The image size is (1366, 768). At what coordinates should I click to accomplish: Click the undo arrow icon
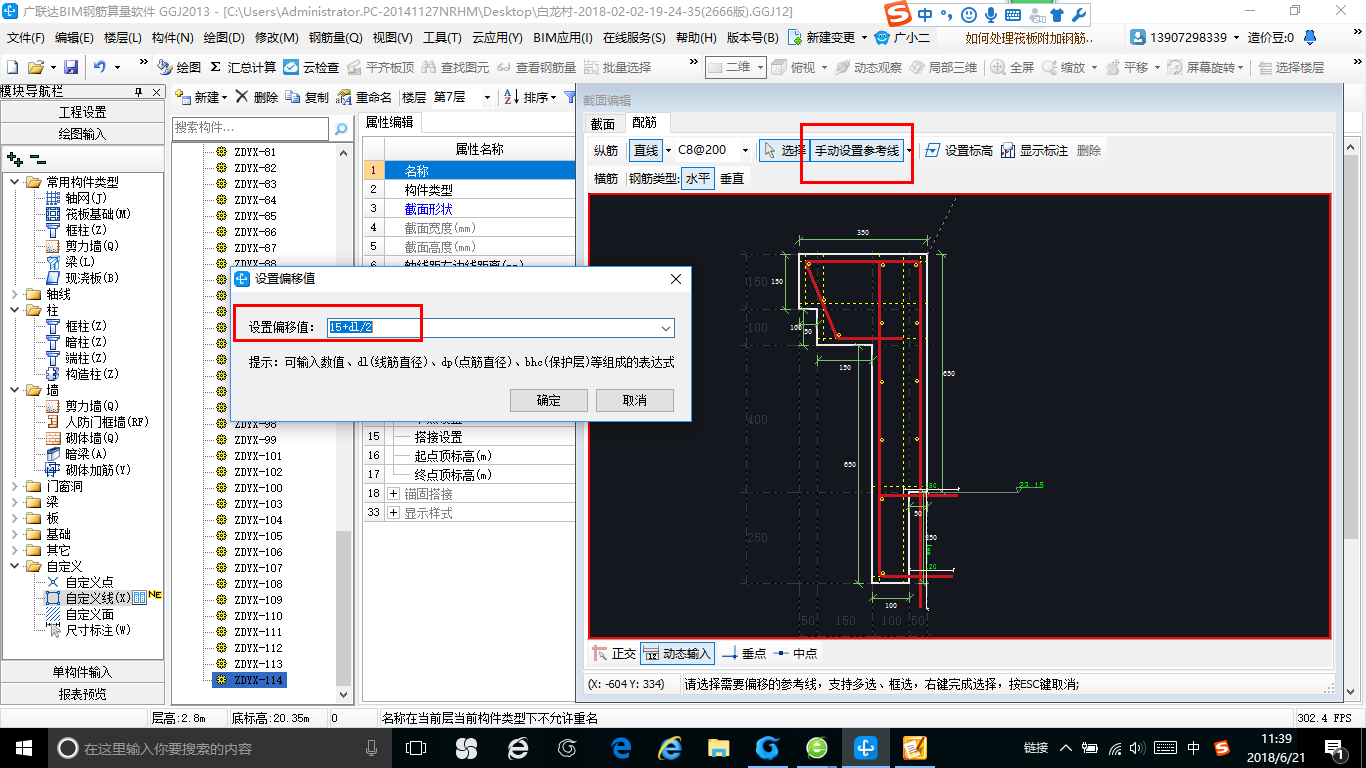click(100, 67)
